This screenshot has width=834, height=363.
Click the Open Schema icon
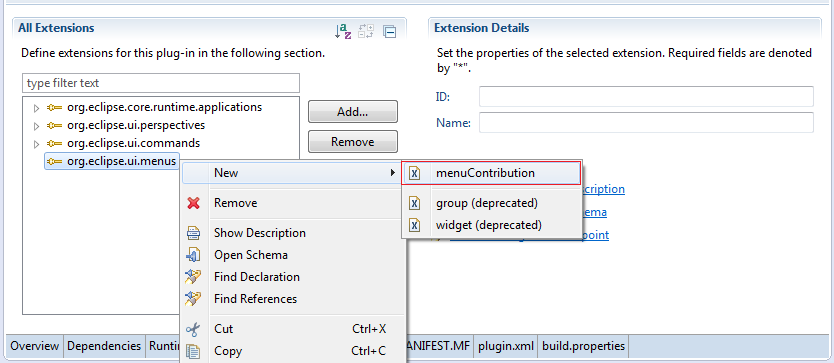click(193, 255)
